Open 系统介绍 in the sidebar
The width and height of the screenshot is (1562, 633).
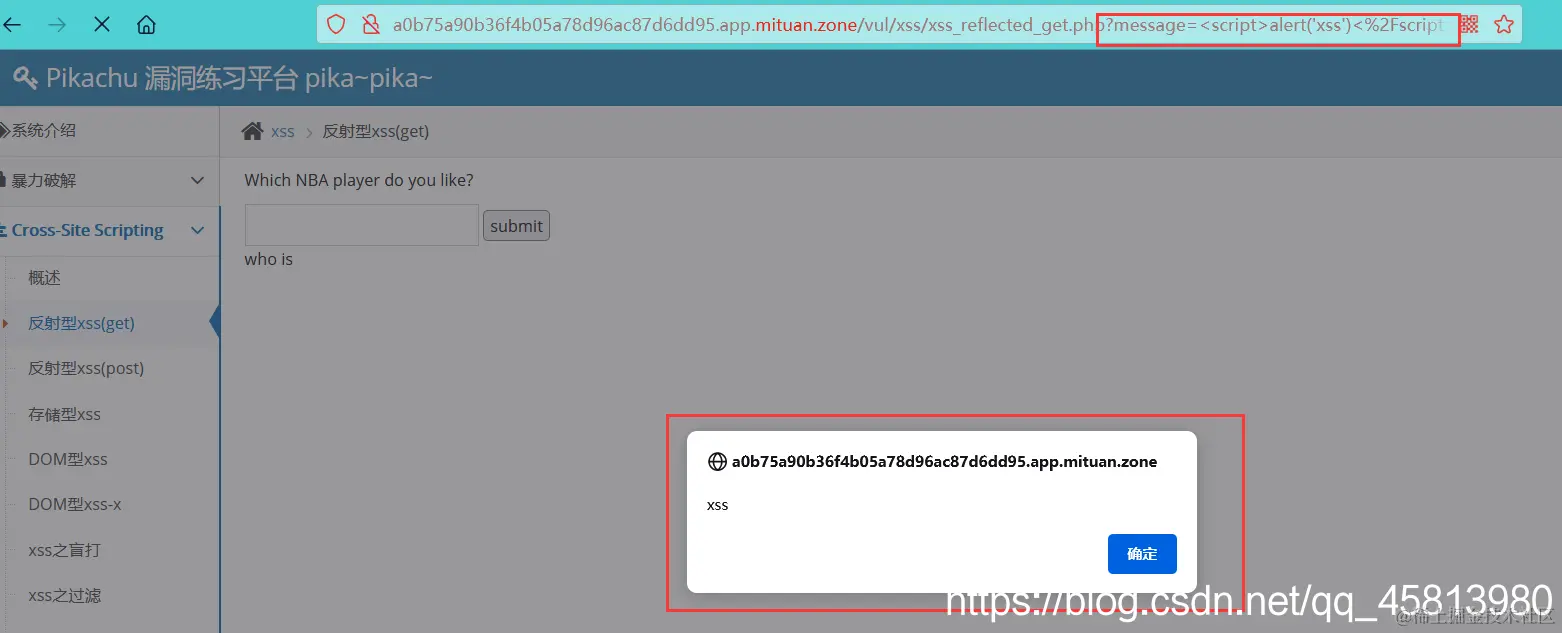[x=110, y=131]
